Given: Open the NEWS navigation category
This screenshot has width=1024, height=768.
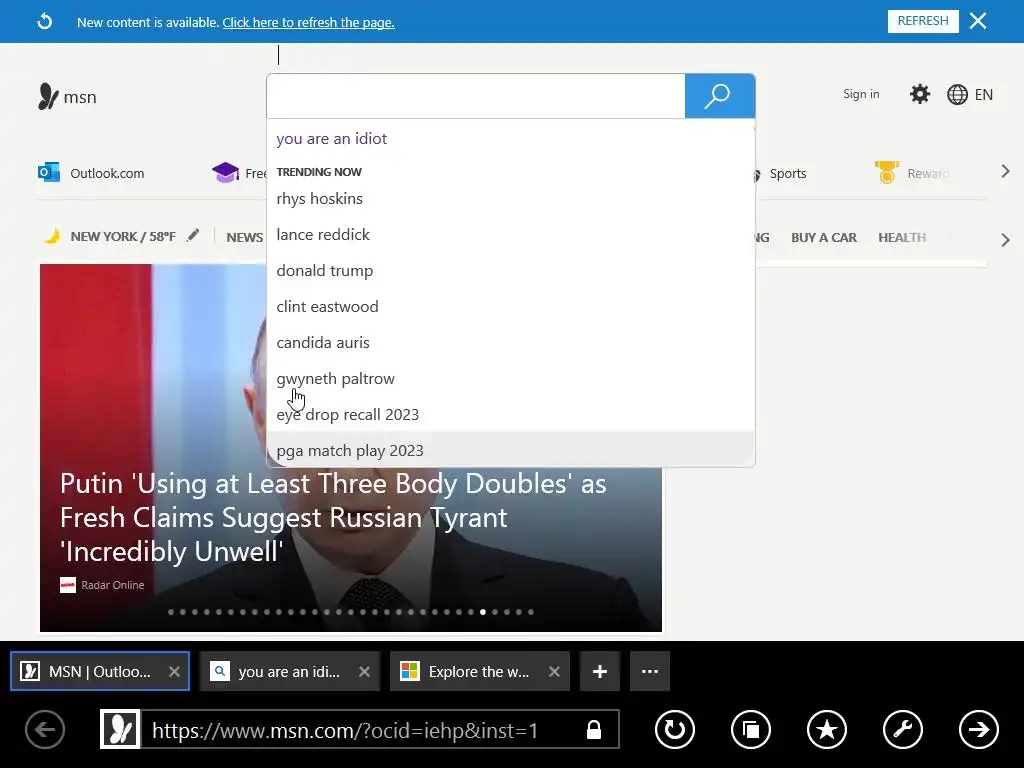Looking at the screenshot, I should coord(244,237).
